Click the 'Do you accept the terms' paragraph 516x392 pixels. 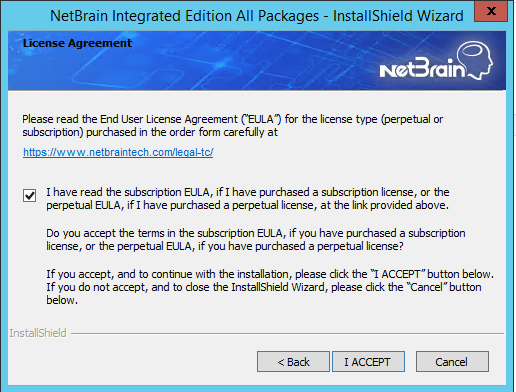pos(256,240)
